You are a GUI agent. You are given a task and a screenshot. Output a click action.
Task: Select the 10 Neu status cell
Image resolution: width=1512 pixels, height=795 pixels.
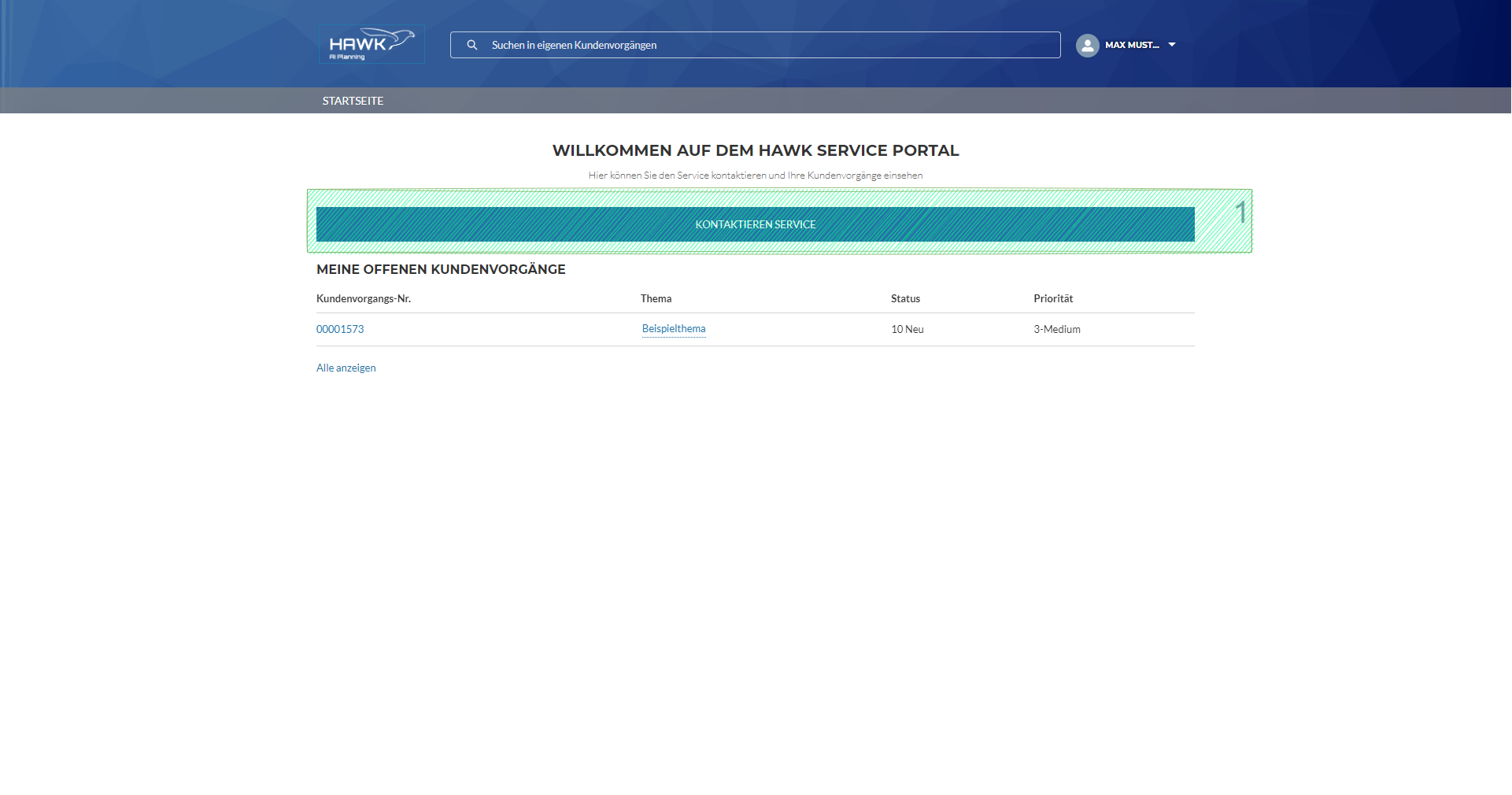point(908,329)
